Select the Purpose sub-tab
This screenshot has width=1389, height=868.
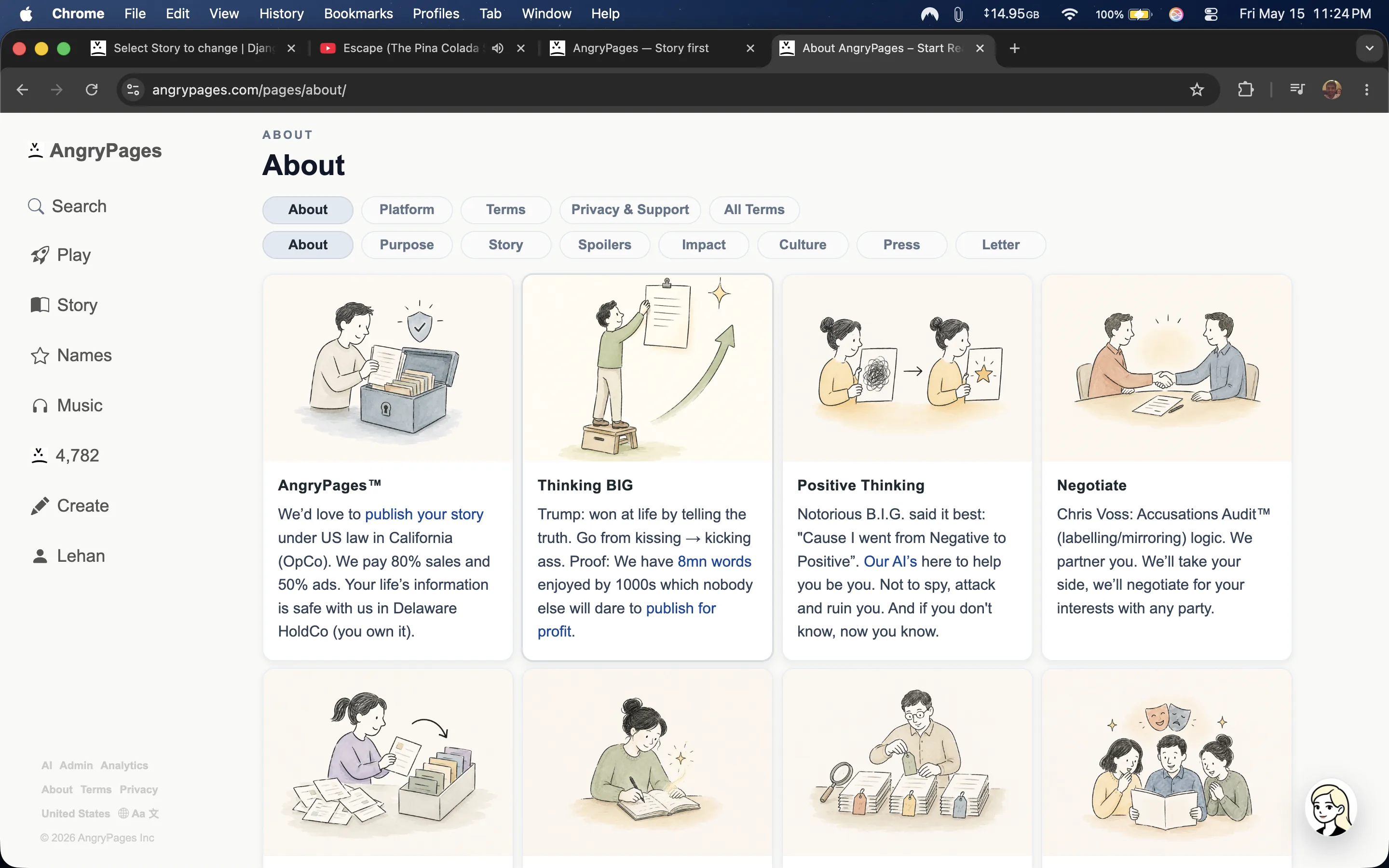tap(407, 244)
